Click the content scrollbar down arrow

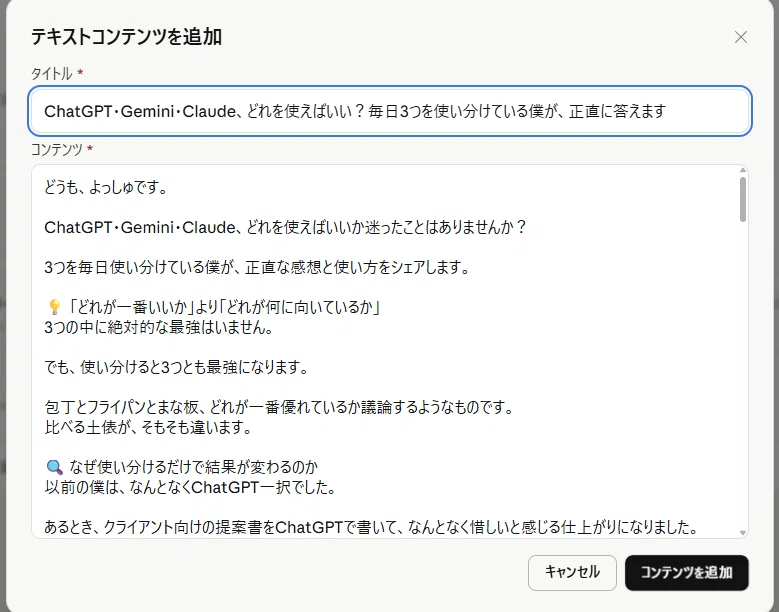coord(743,533)
